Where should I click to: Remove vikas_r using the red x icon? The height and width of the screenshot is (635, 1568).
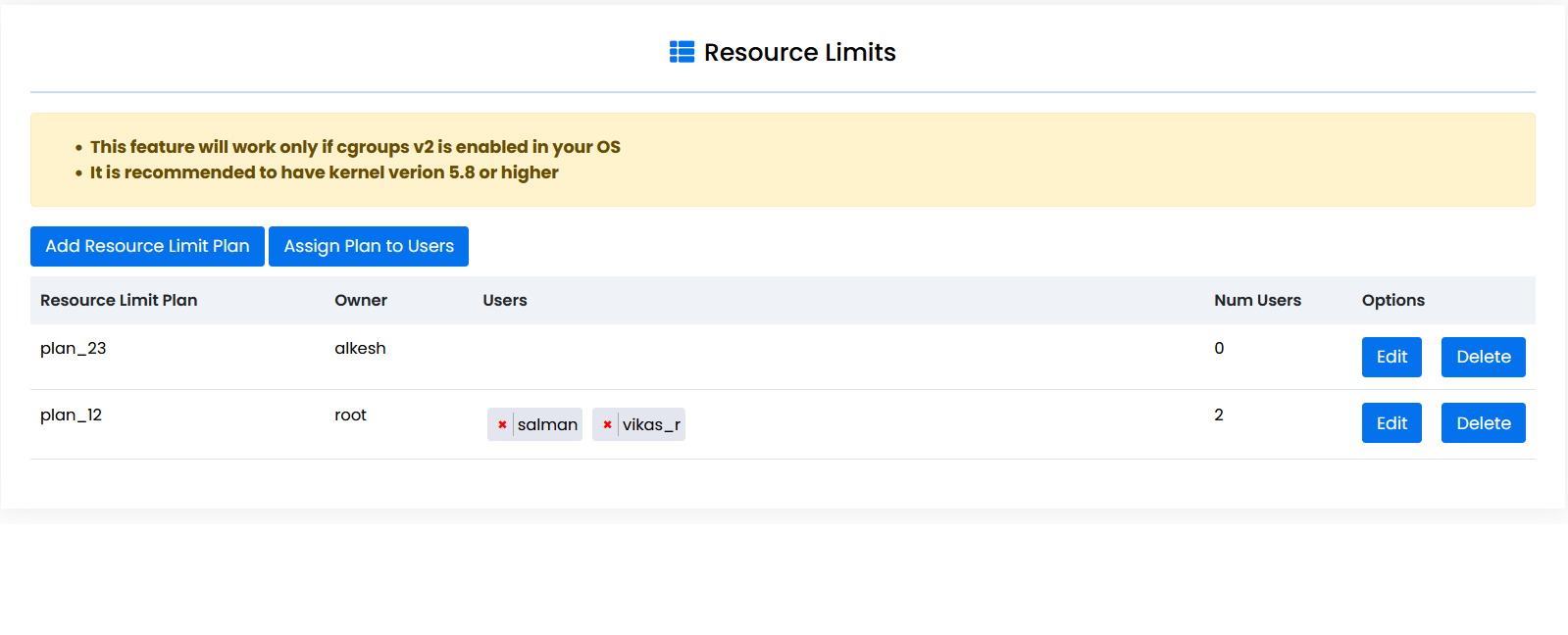607,424
